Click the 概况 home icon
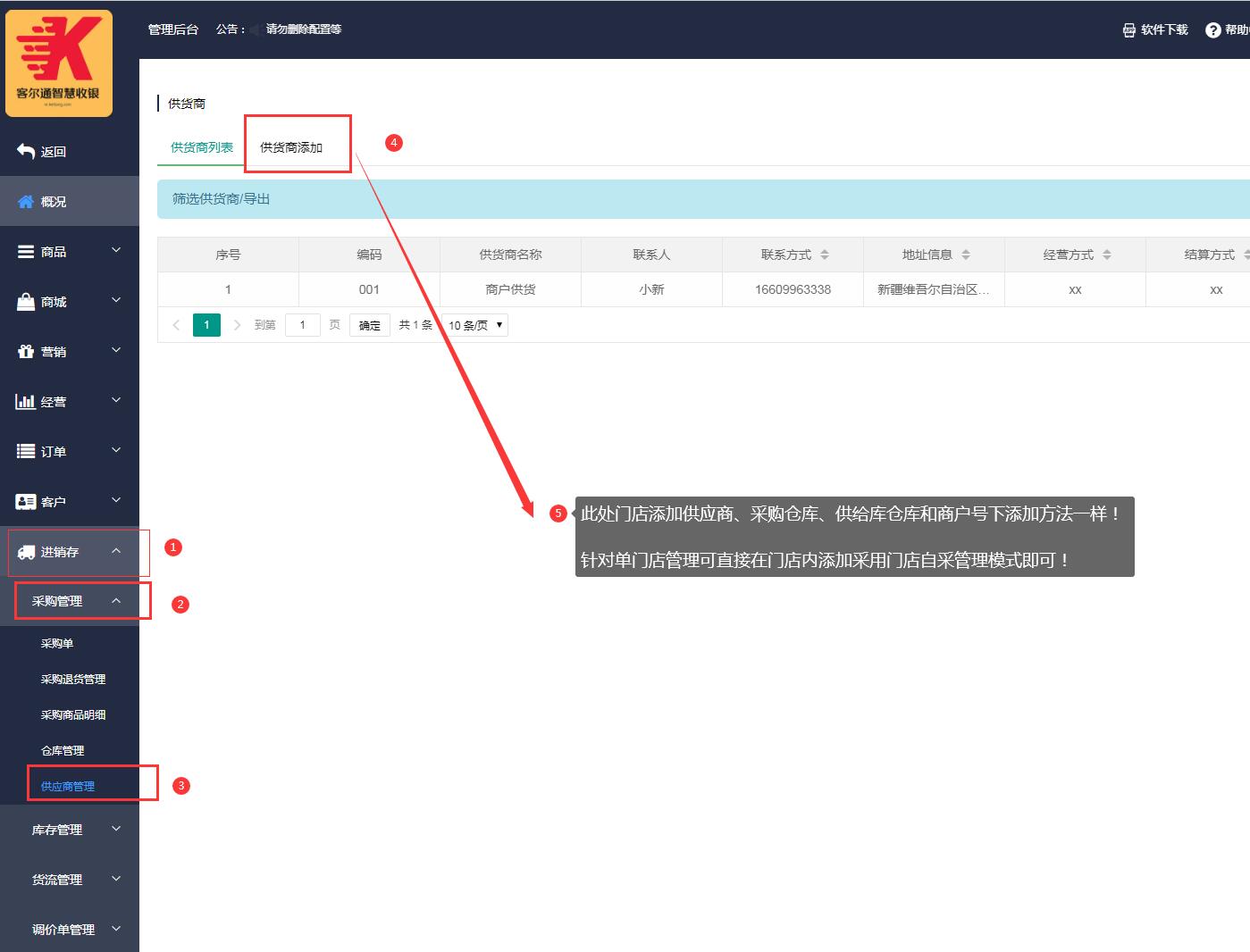This screenshot has width=1250, height=952. pyautogui.click(x=26, y=202)
